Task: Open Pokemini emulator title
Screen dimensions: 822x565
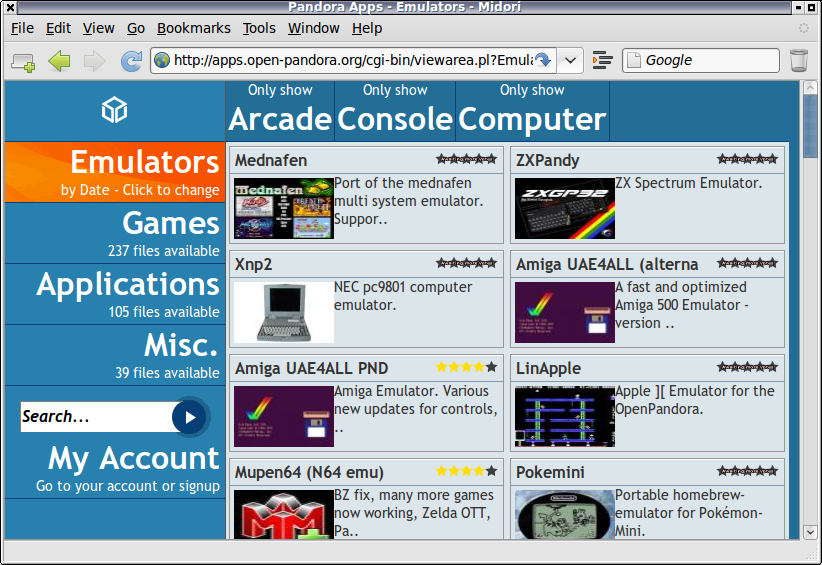Action: coord(550,472)
